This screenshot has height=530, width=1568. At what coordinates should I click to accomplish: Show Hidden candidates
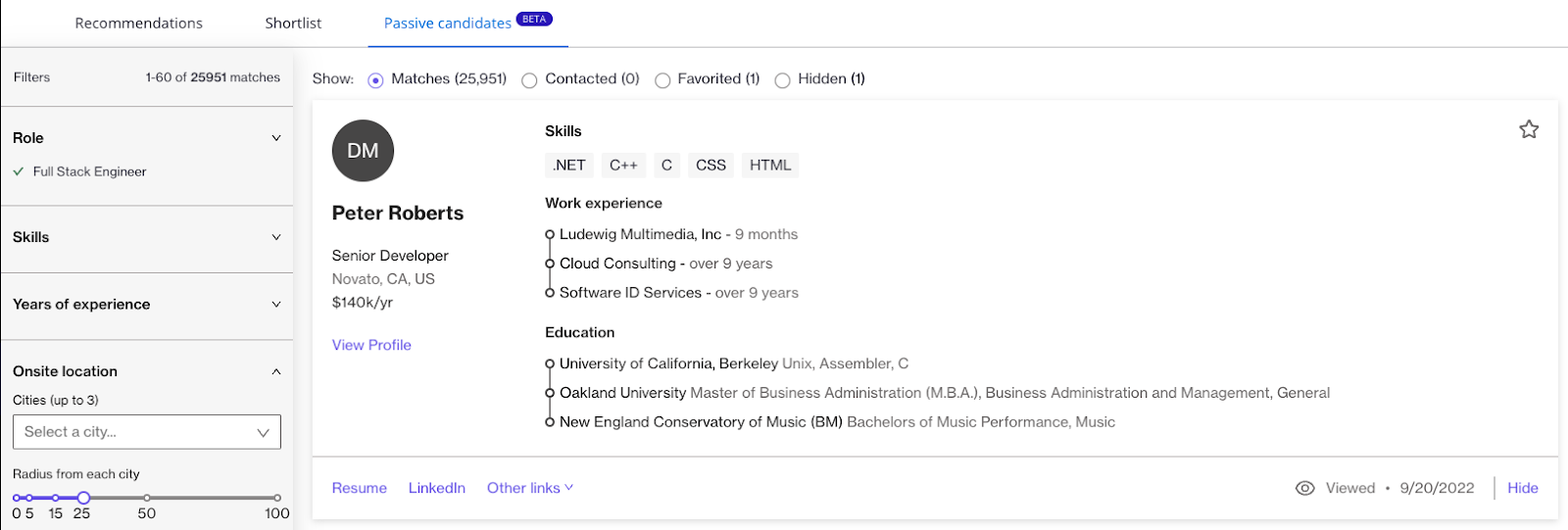click(782, 80)
